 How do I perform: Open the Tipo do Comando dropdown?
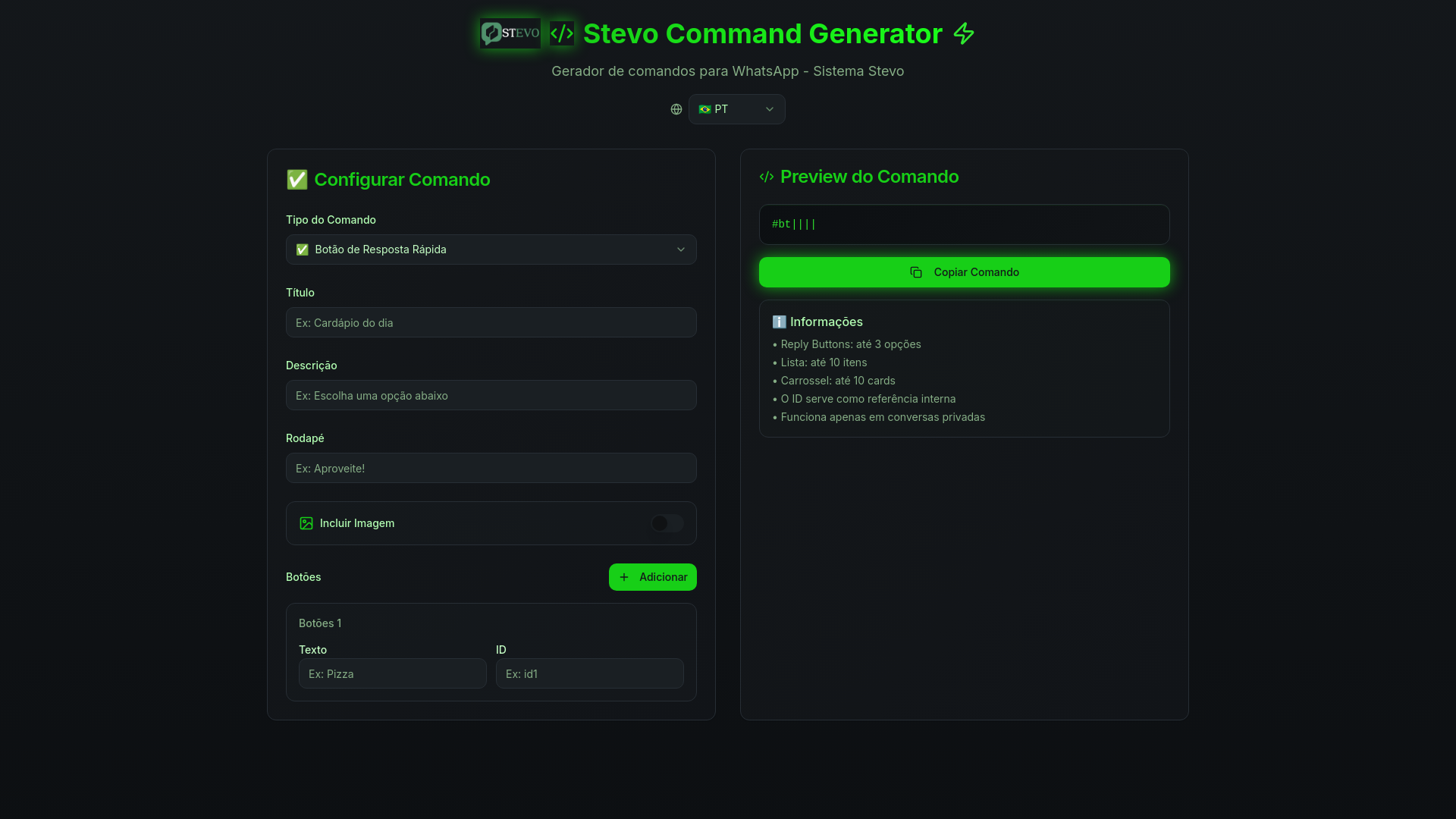(x=491, y=249)
